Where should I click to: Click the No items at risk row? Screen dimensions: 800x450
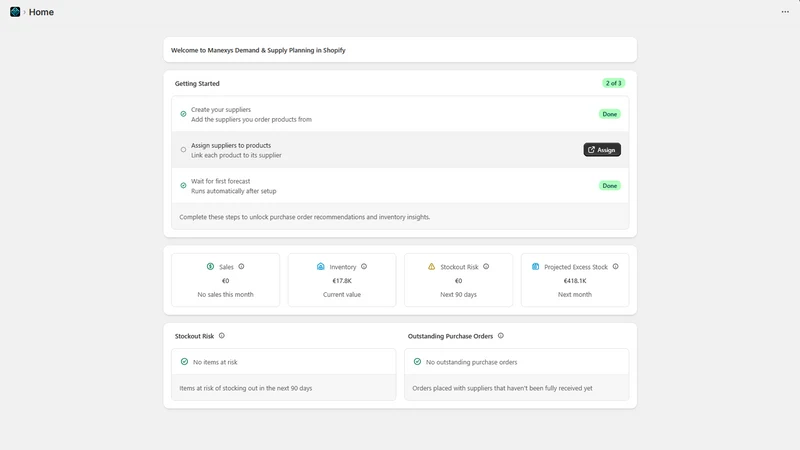[x=284, y=362]
